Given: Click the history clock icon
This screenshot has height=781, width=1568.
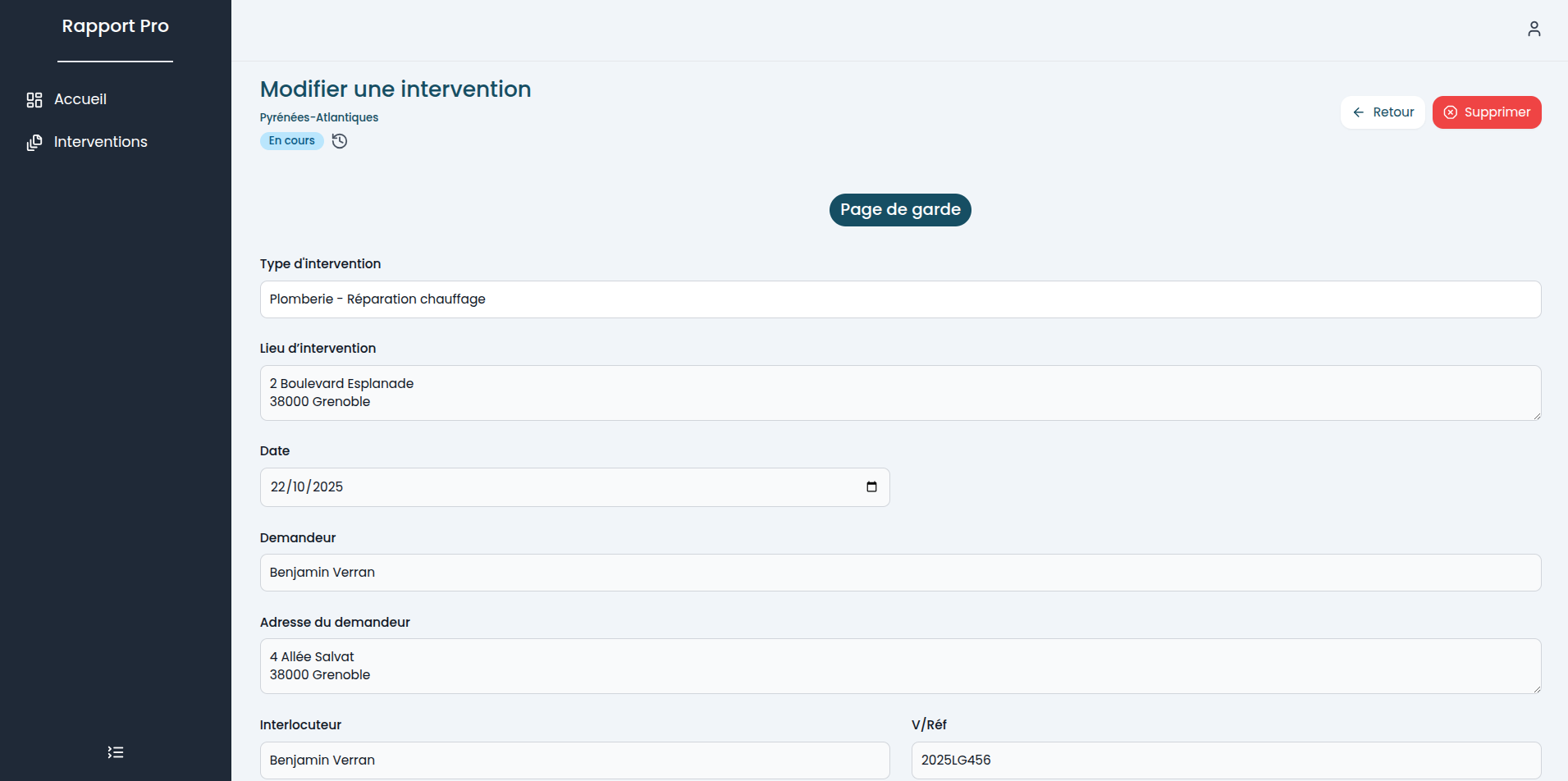Looking at the screenshot, I should click(x=340, y=141).
